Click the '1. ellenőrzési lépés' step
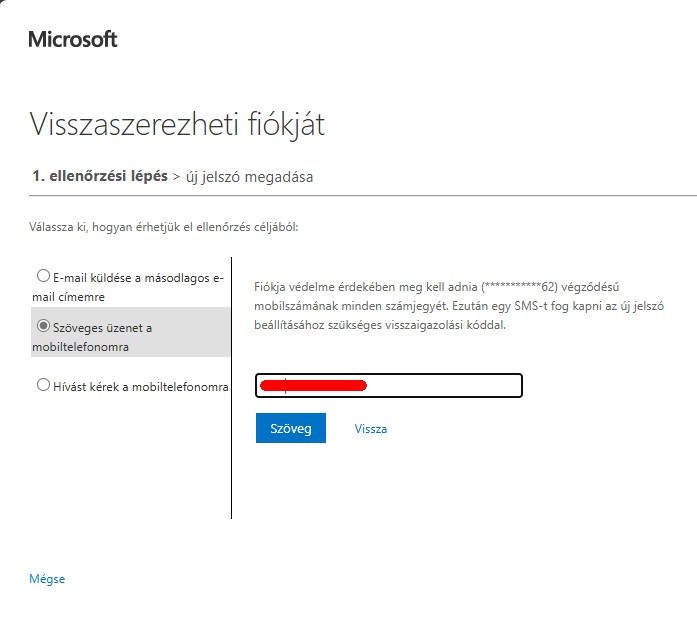 point(100,176)
